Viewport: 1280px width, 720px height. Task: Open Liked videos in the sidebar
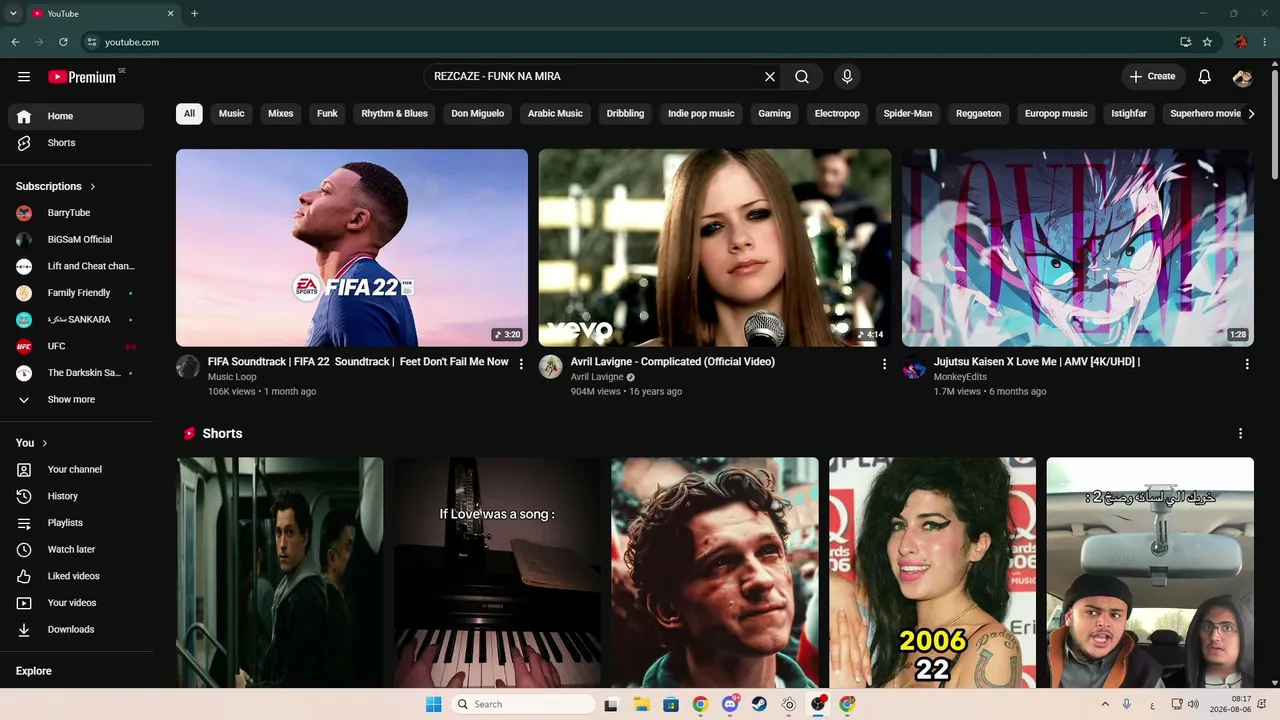(76, 576)
